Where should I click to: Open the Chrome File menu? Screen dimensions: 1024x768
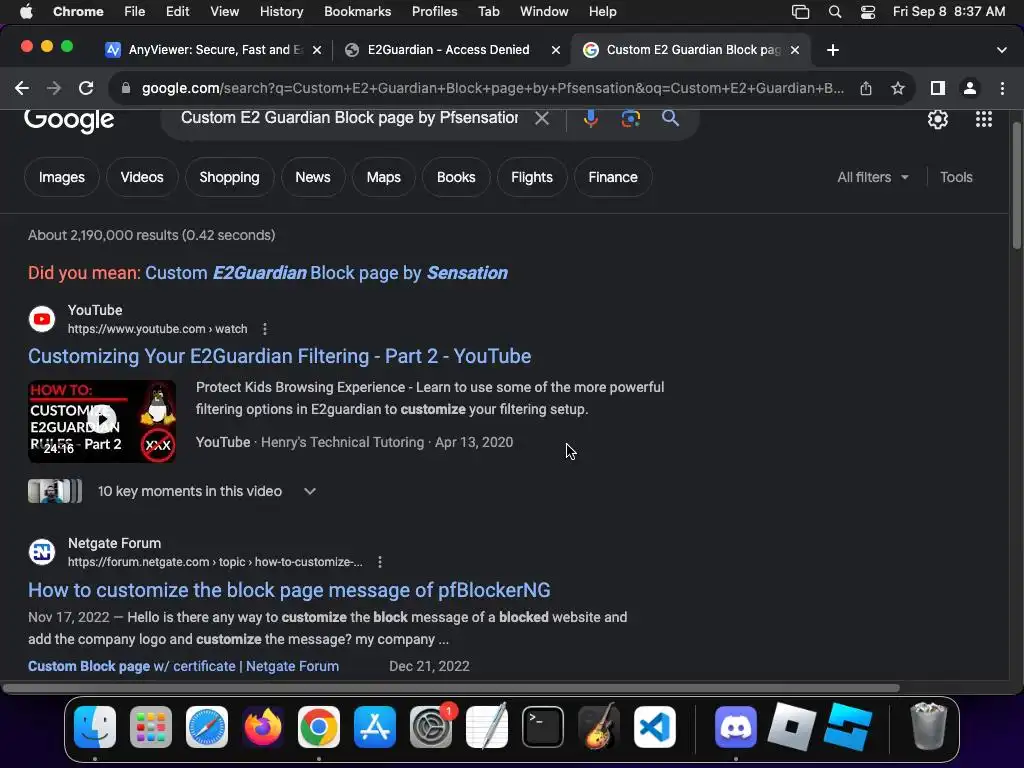[135, 12]
